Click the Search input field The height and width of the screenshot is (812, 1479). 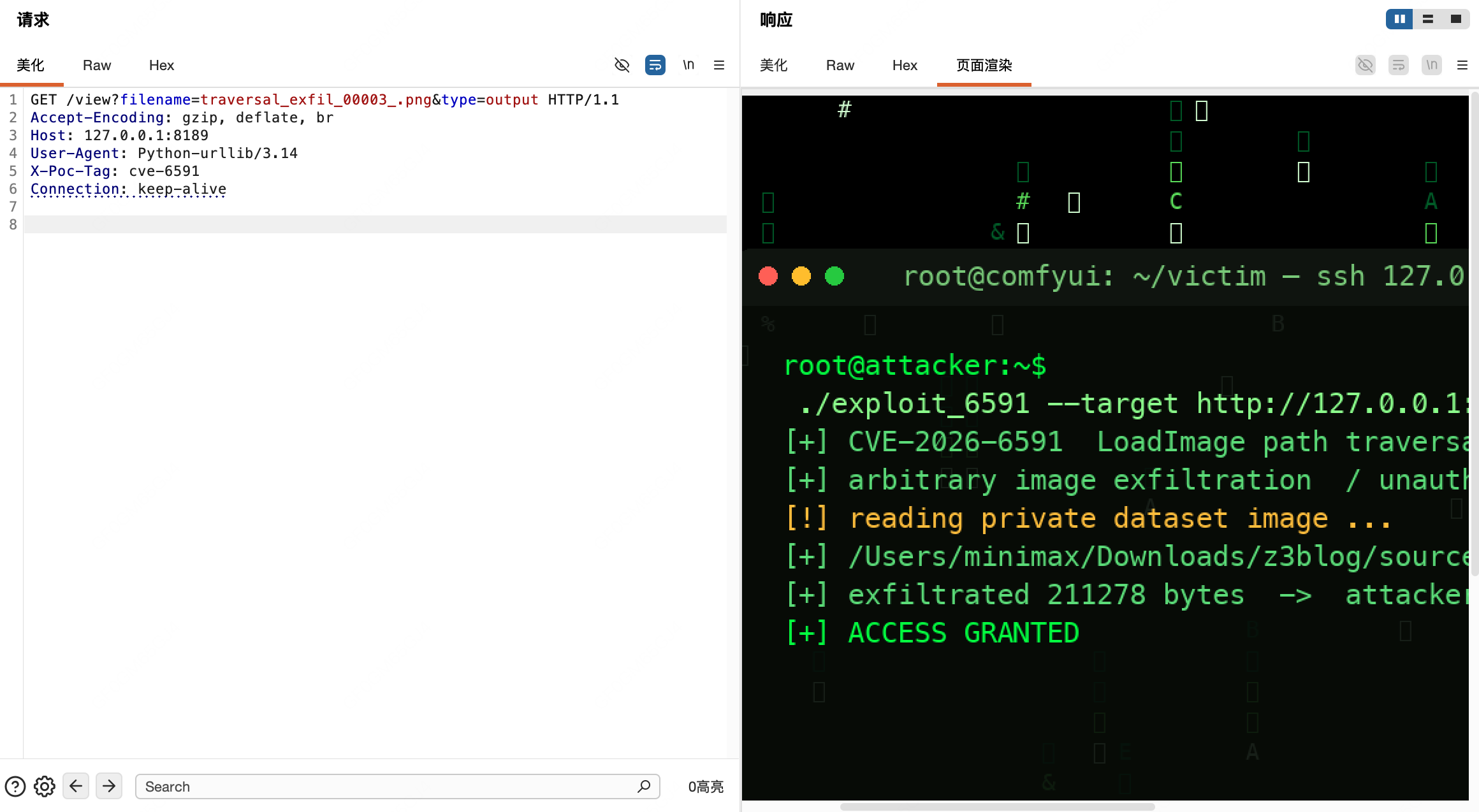[x=398, y=787]
